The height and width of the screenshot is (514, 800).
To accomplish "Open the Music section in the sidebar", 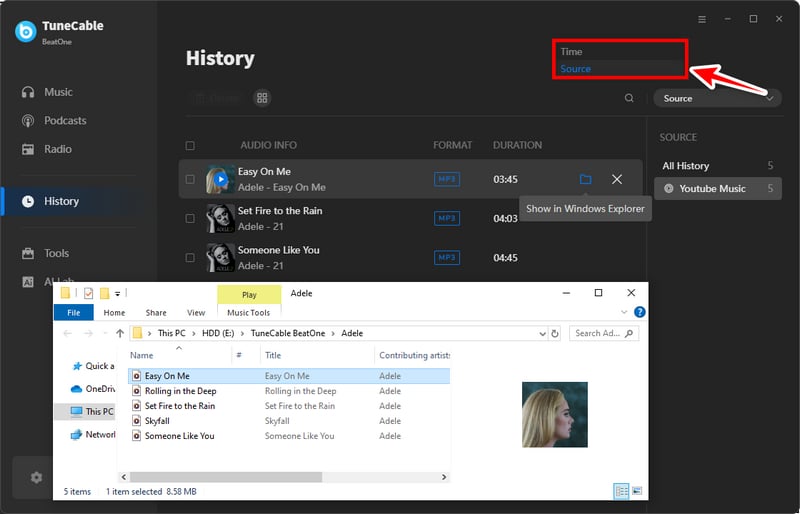I will point(47,92).
